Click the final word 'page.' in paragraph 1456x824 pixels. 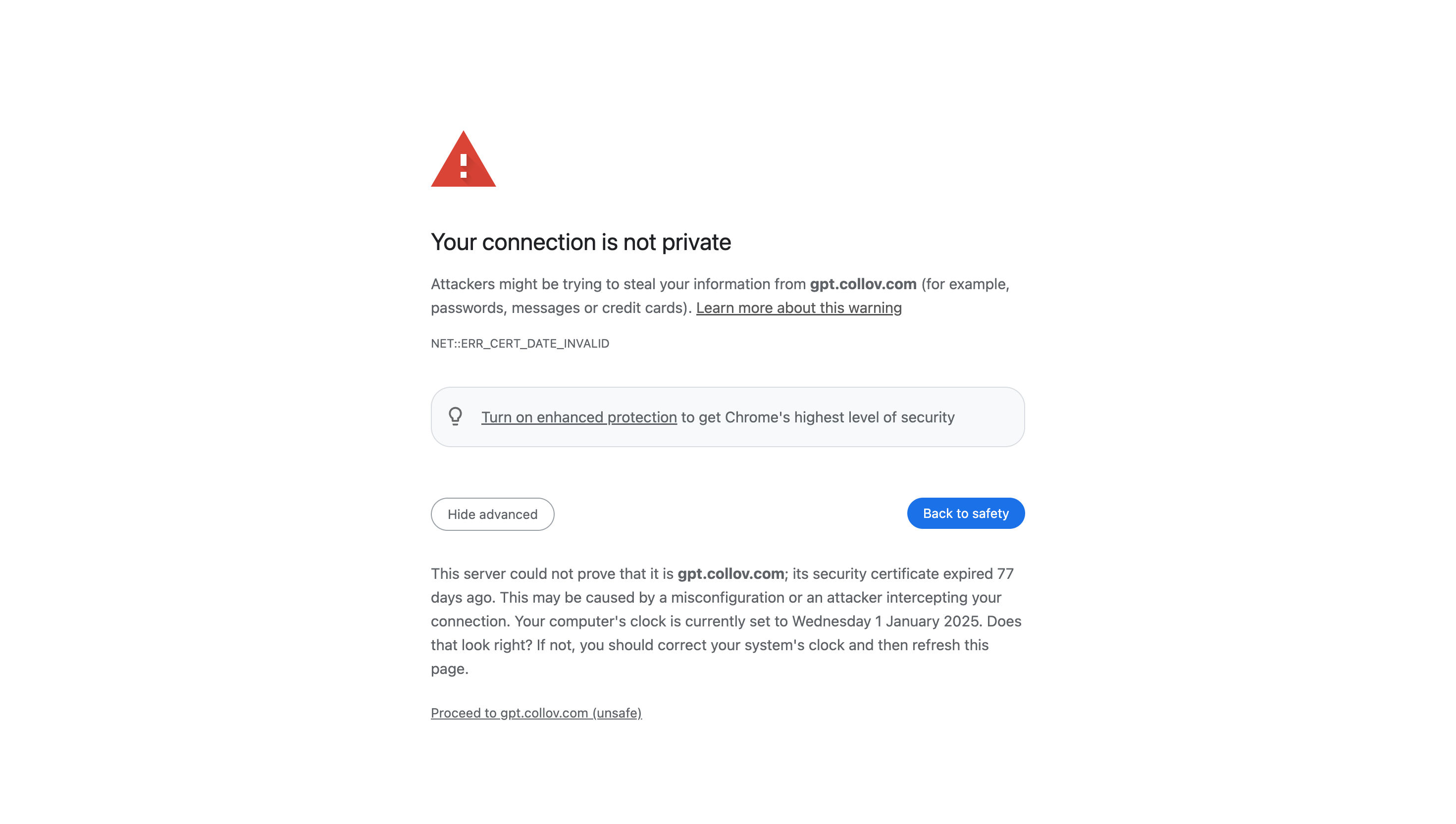[x=449, y=669]
